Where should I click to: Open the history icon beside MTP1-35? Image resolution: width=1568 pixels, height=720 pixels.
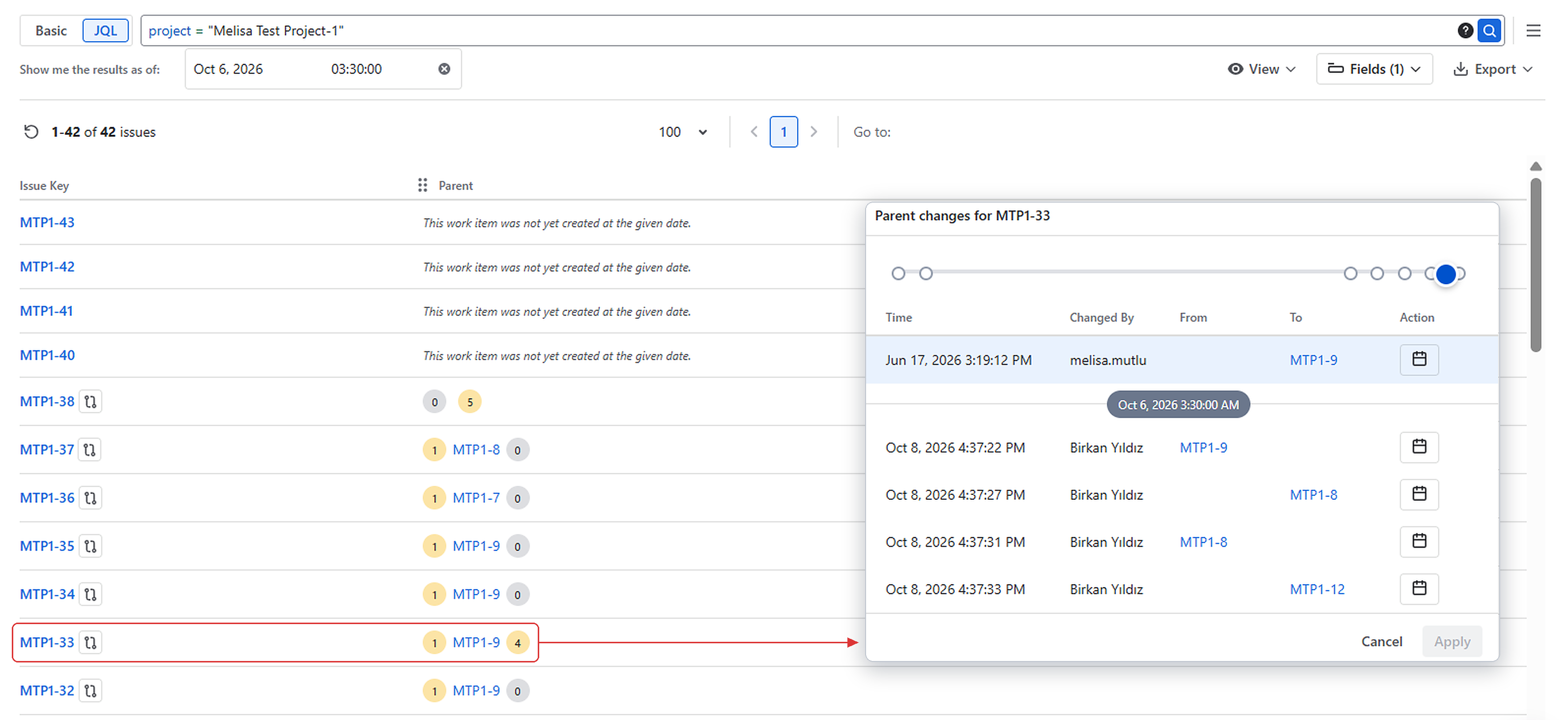click(x=90, y=546)
